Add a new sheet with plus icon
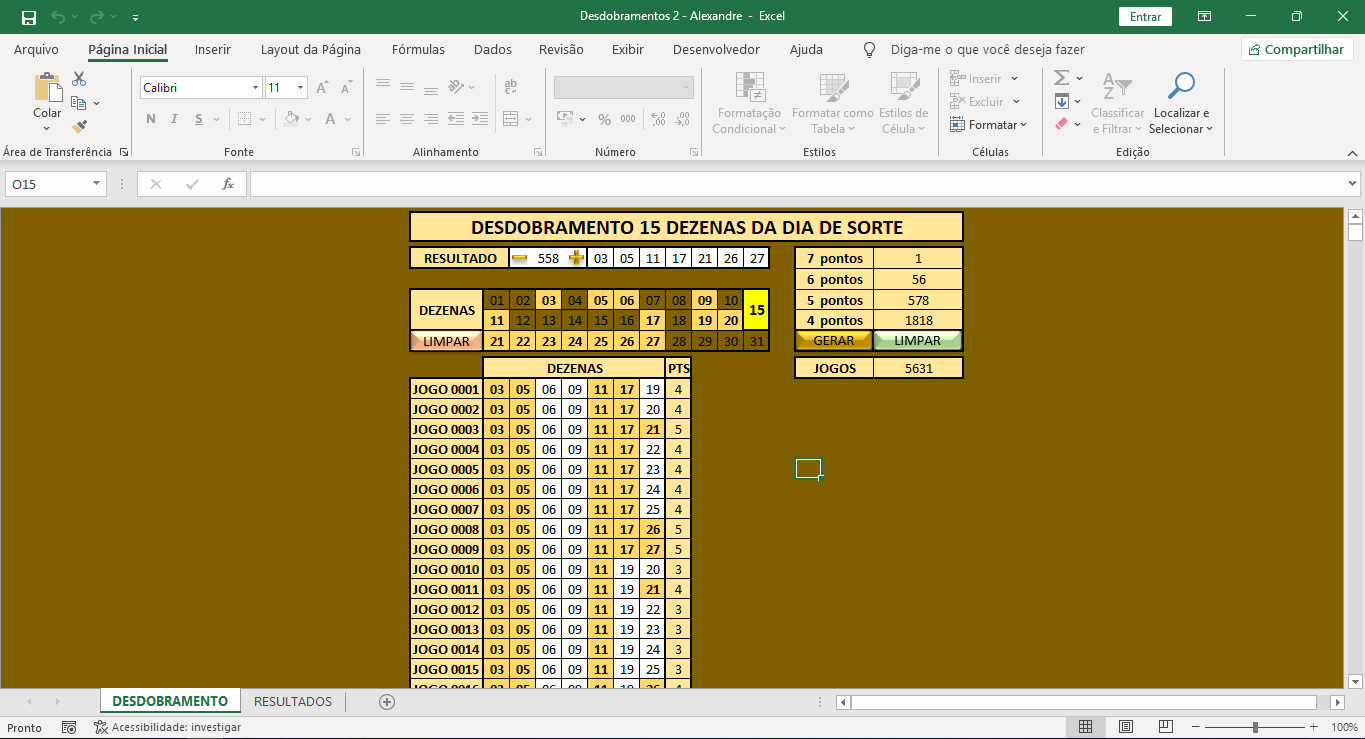This screenshot has height=739, width=1365. (x=387, y=702)
